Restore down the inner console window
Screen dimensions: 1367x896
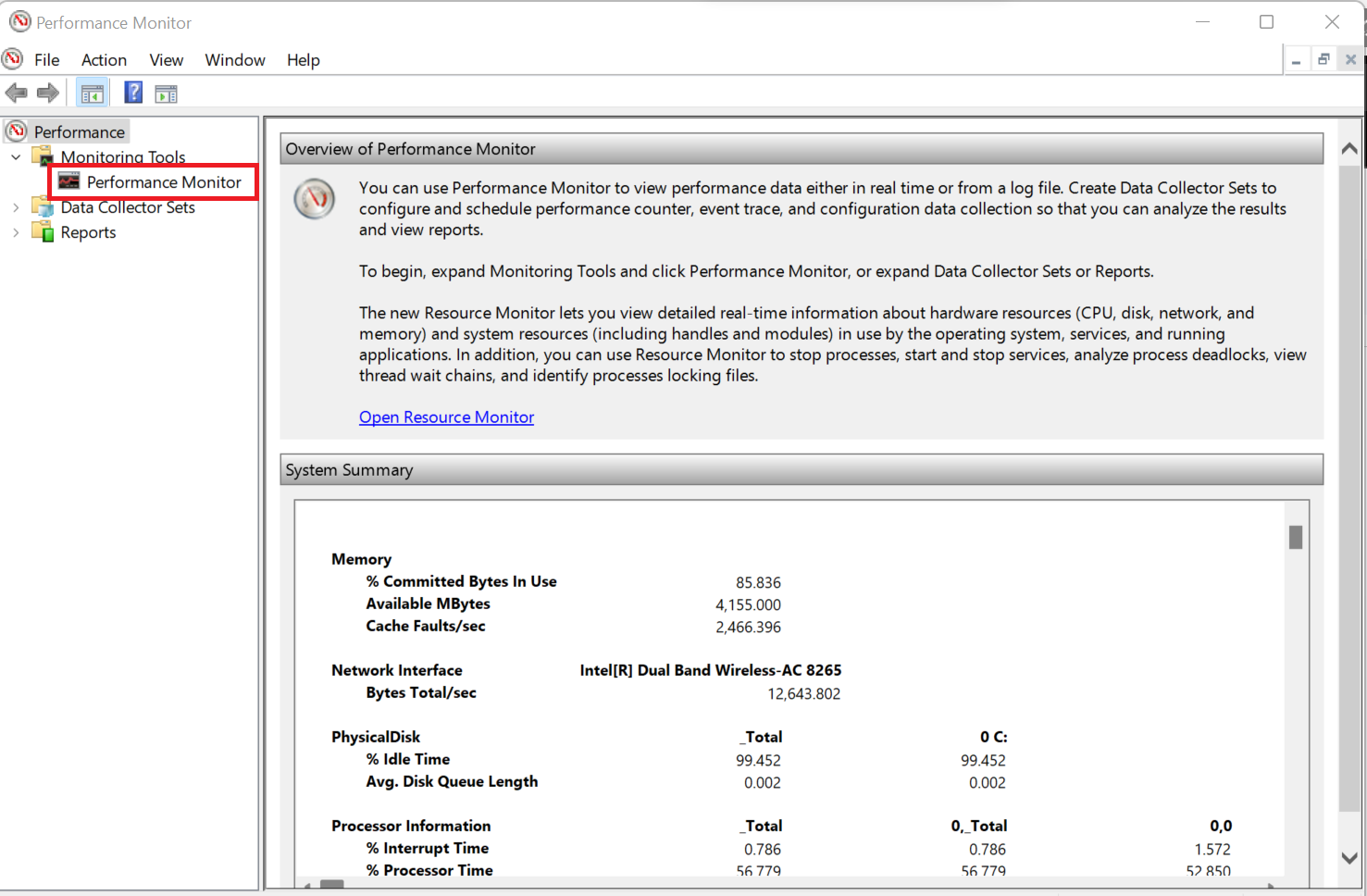(1324, 60)
